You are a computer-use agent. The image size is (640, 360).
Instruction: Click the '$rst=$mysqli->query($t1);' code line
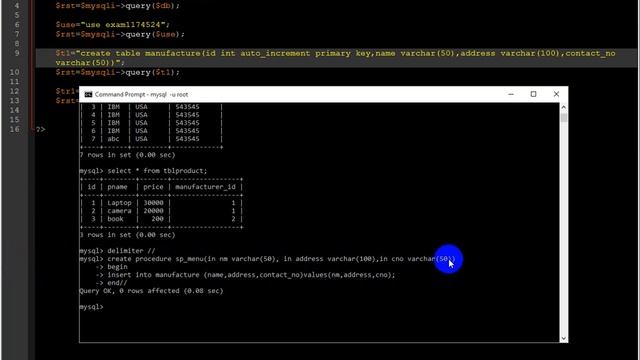(x=118, y=72)
